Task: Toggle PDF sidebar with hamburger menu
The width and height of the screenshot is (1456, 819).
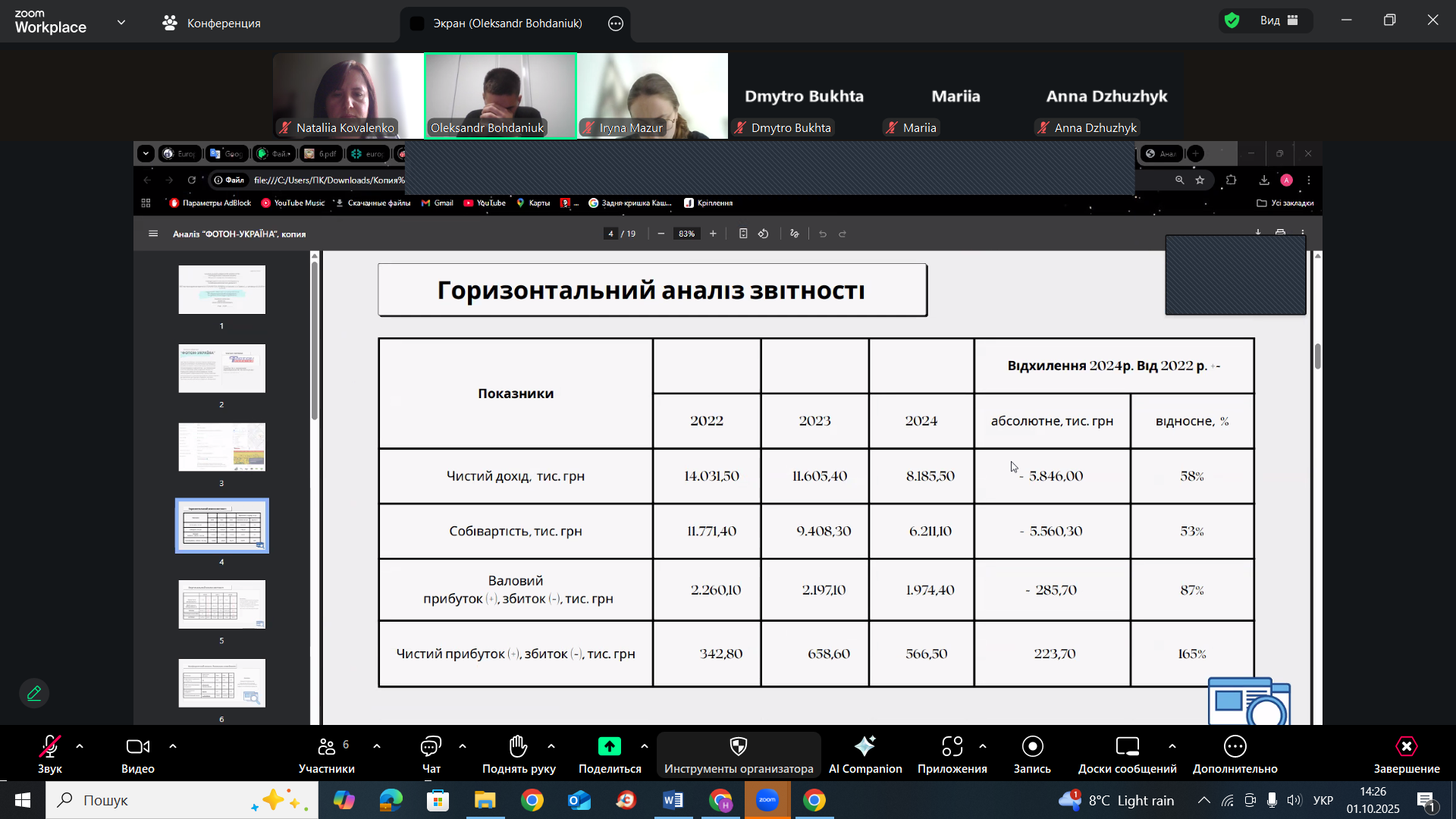Action: 153,234
